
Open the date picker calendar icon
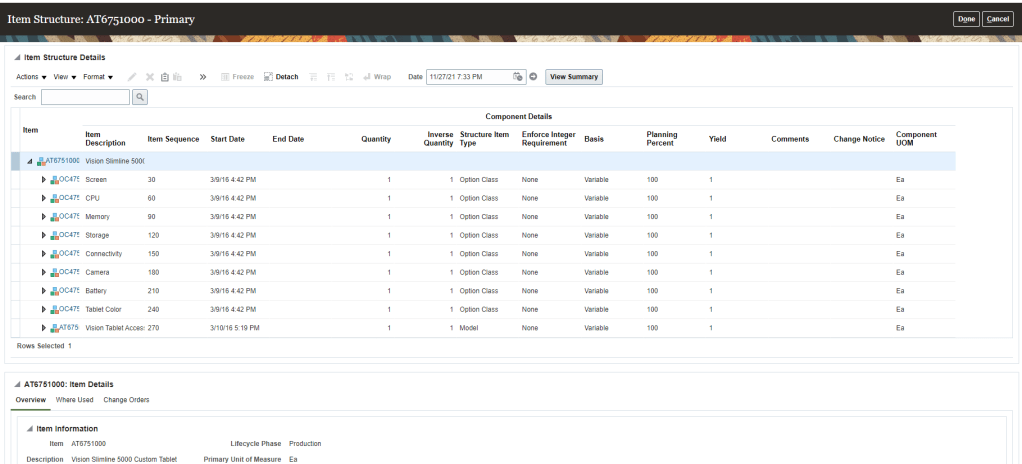[518, 76]
